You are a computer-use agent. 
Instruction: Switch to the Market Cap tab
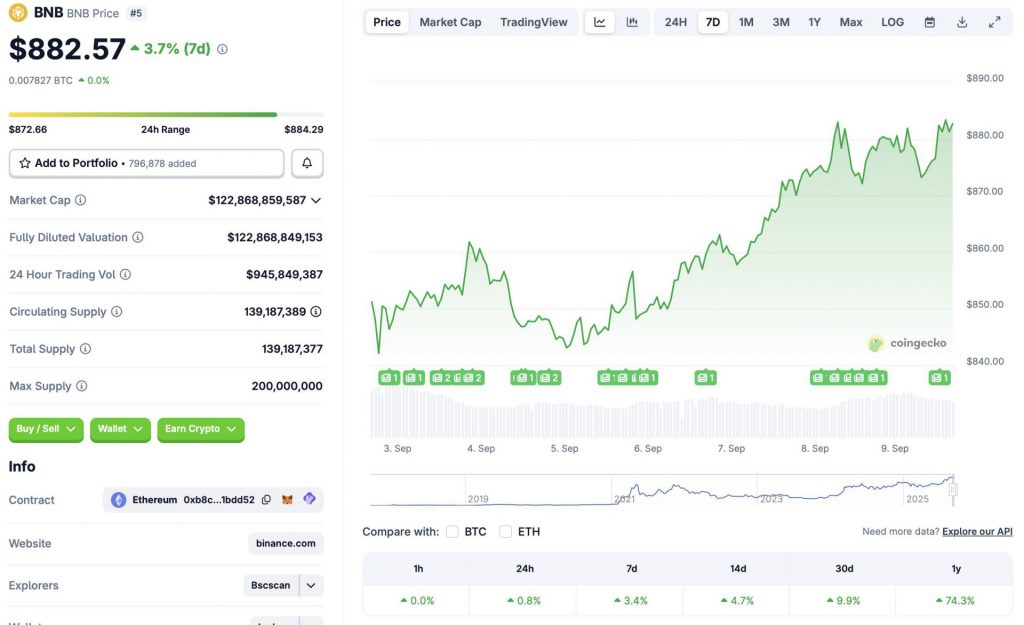tap(450, 22)
